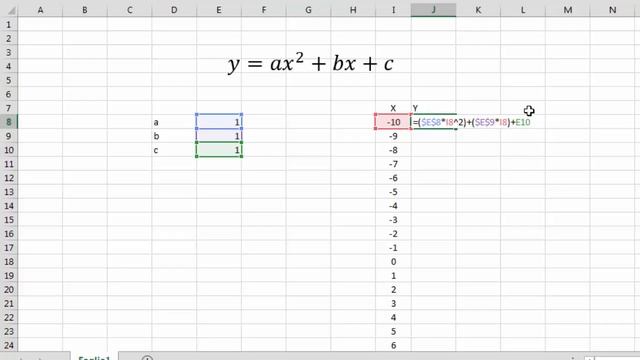Select column I header
Screen dimensions: 640x360
click(x=393, y=10)
